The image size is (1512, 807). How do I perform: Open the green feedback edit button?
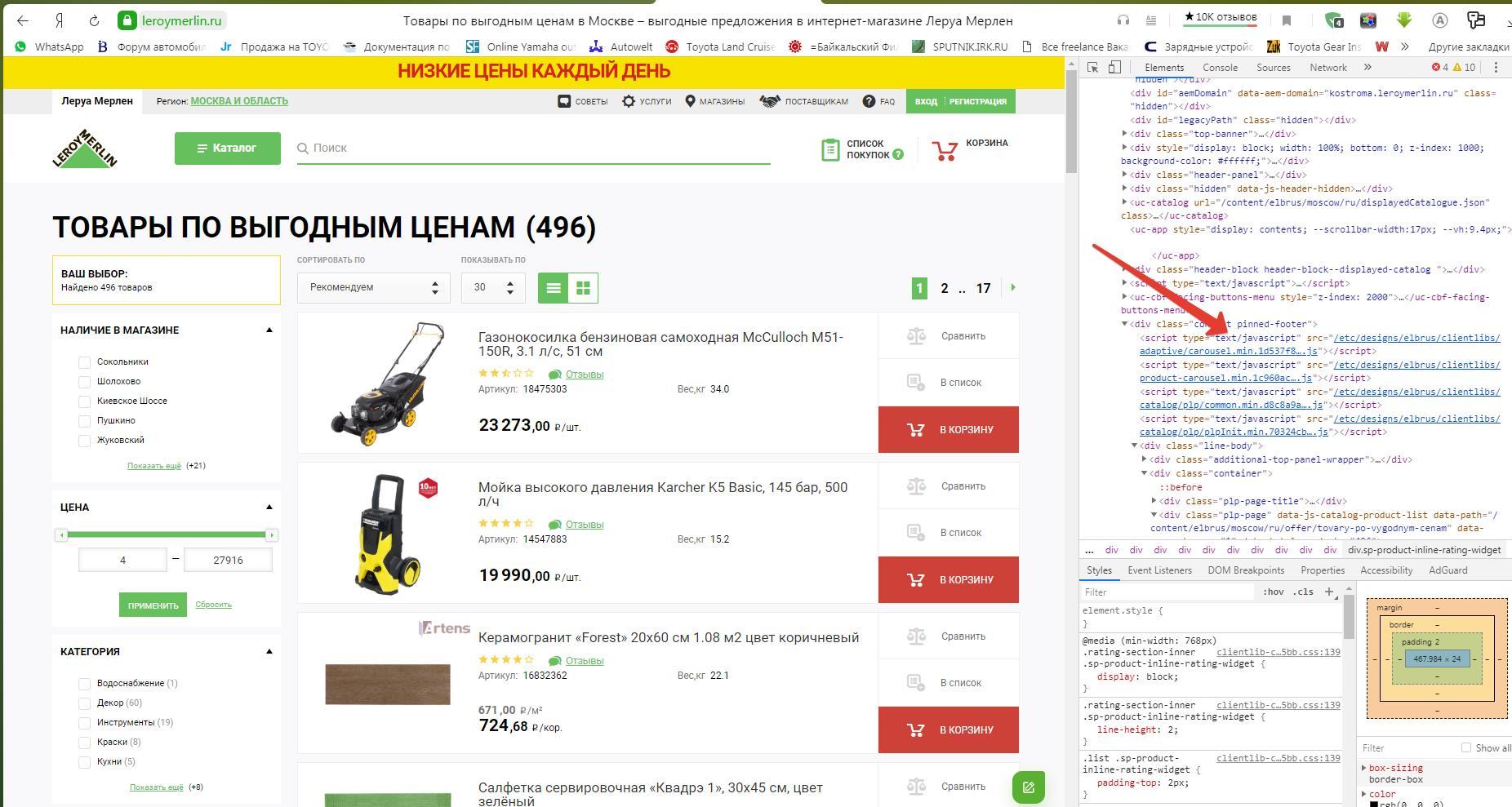point(1029,787)
